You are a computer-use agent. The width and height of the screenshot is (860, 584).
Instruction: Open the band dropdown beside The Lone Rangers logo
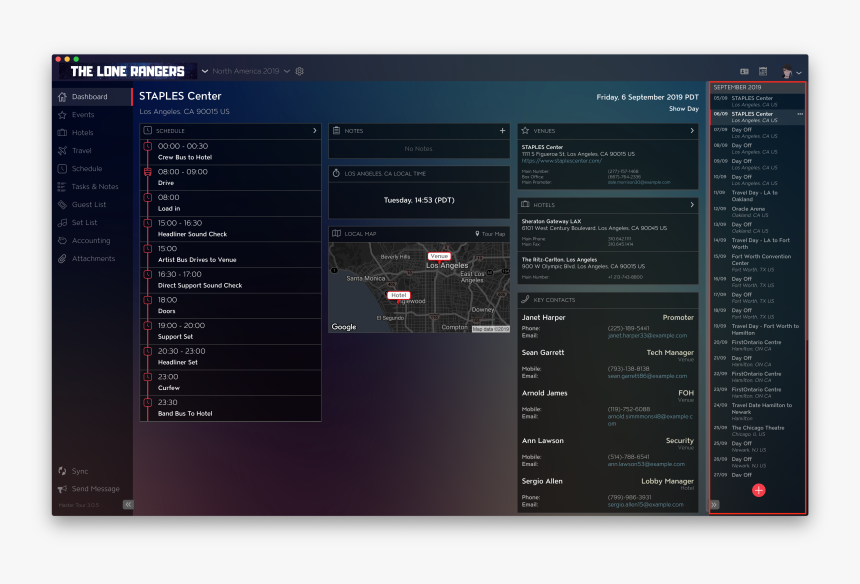[x=205, y=71]
